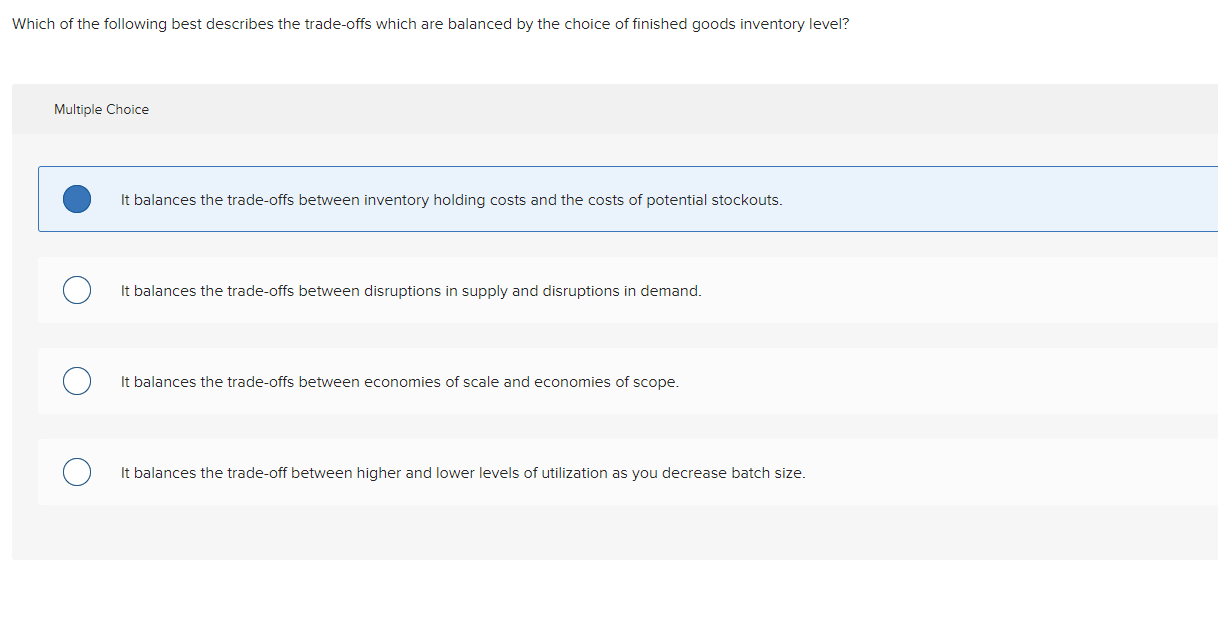The image size is (1218, 621).
Task: Deselect the currently filled first radio button
Action: coord(77,199)
